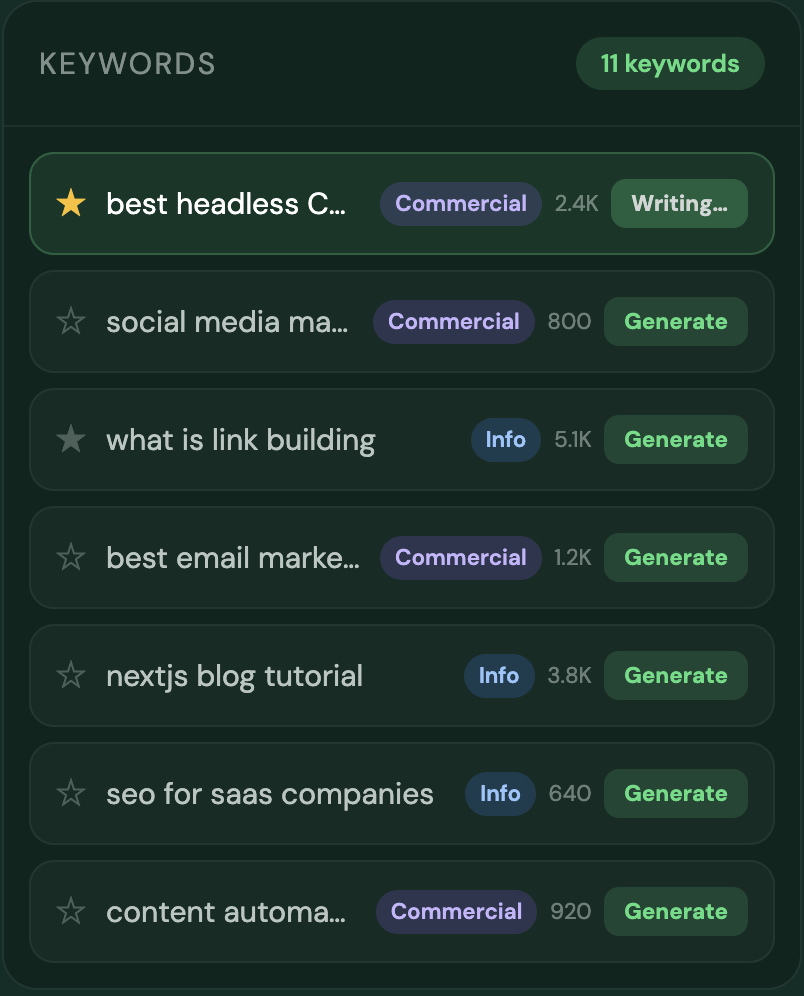
Task: Toggle star on what is link building
Action: coord(71,440)
